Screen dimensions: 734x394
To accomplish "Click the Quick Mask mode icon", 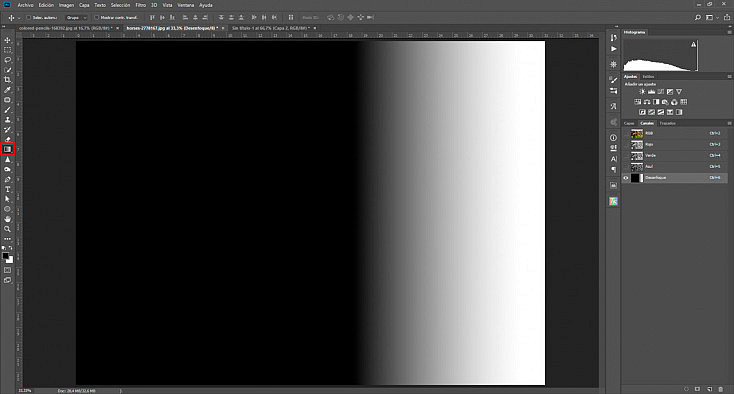I will [x=7, y=270].
